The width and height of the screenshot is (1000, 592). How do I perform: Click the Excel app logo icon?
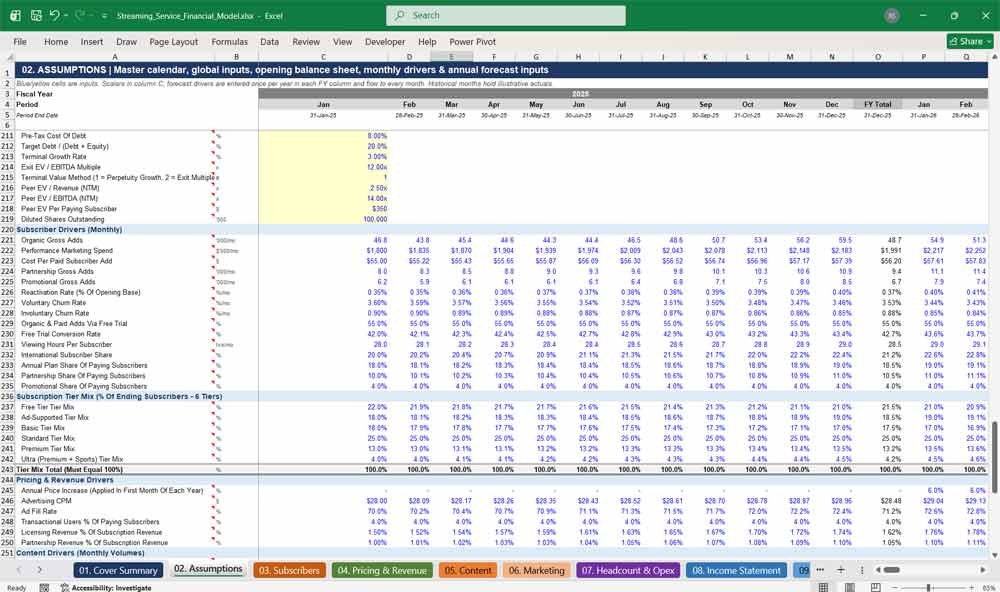click(15, 15)
